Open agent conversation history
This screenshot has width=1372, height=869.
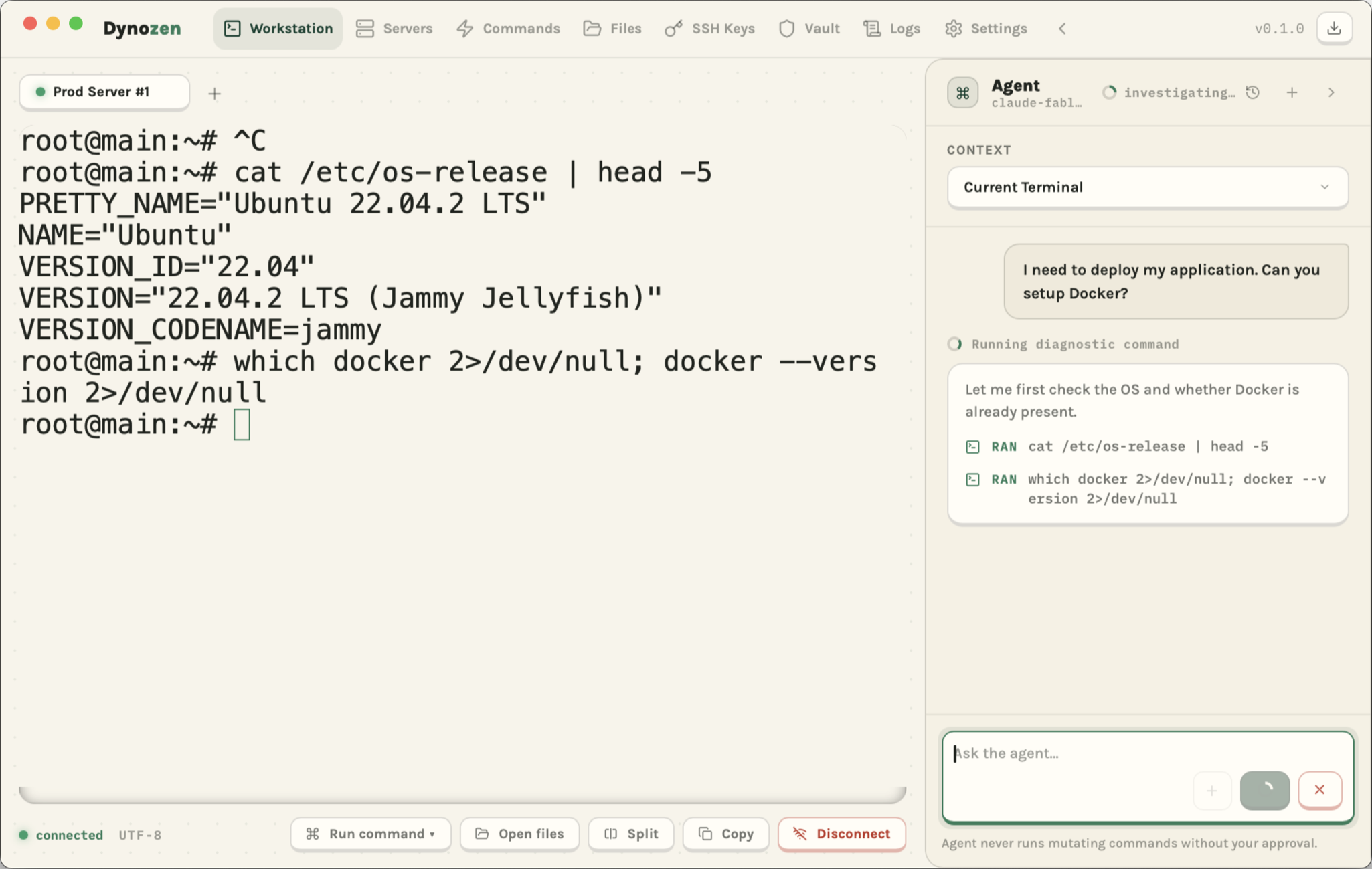[1253, 92]
